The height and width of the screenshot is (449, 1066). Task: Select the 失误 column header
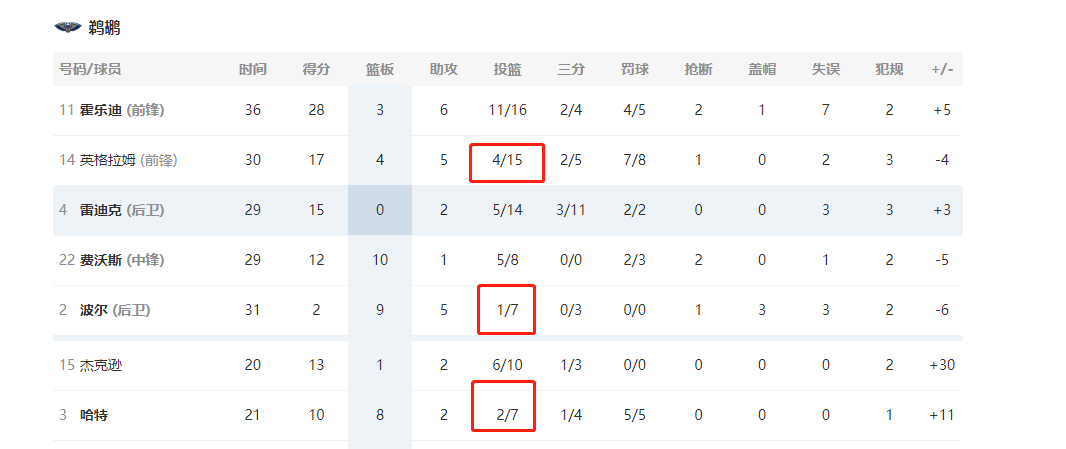coord(825,70)
